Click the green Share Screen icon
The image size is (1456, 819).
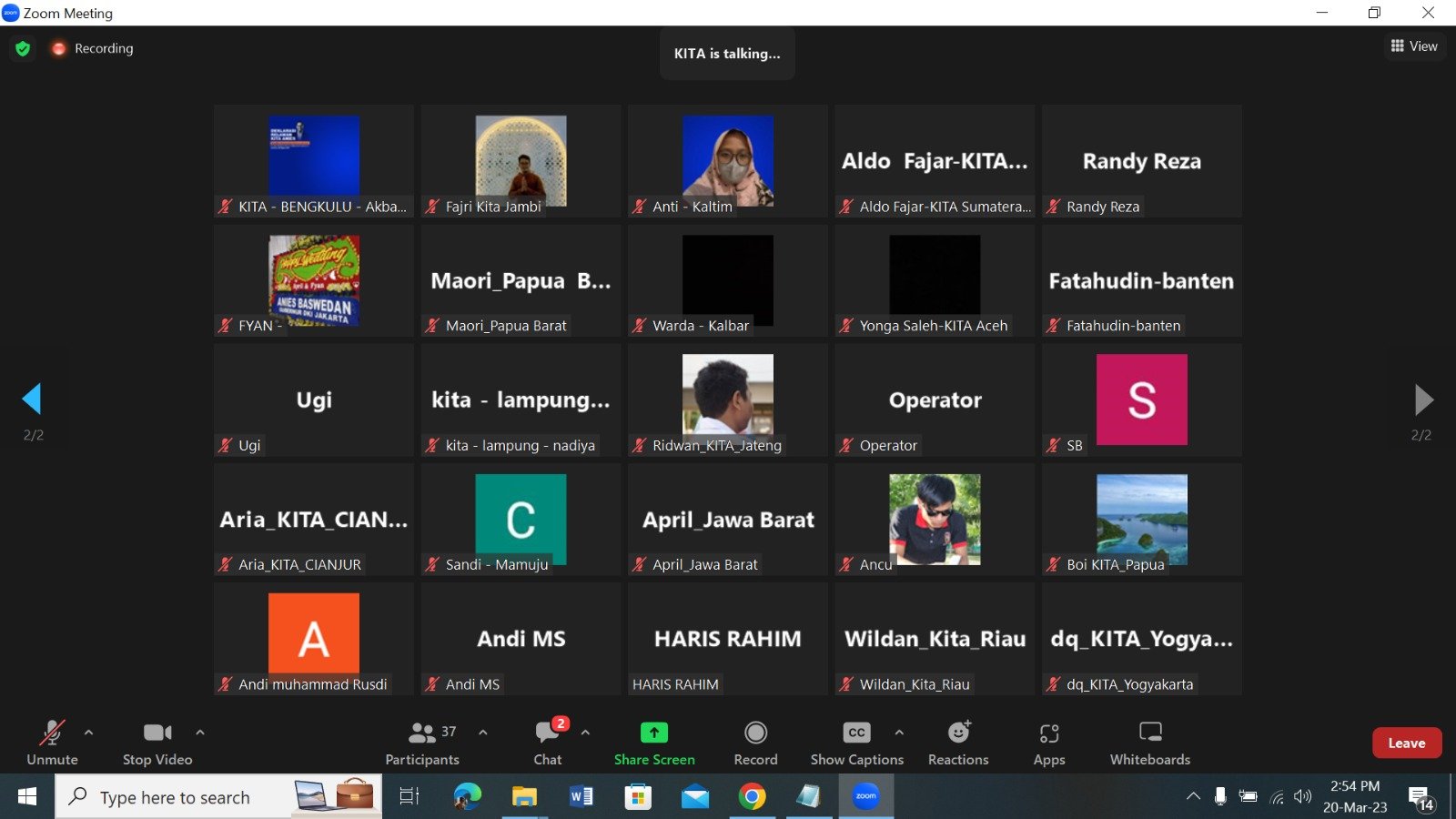tap(653, 733)
